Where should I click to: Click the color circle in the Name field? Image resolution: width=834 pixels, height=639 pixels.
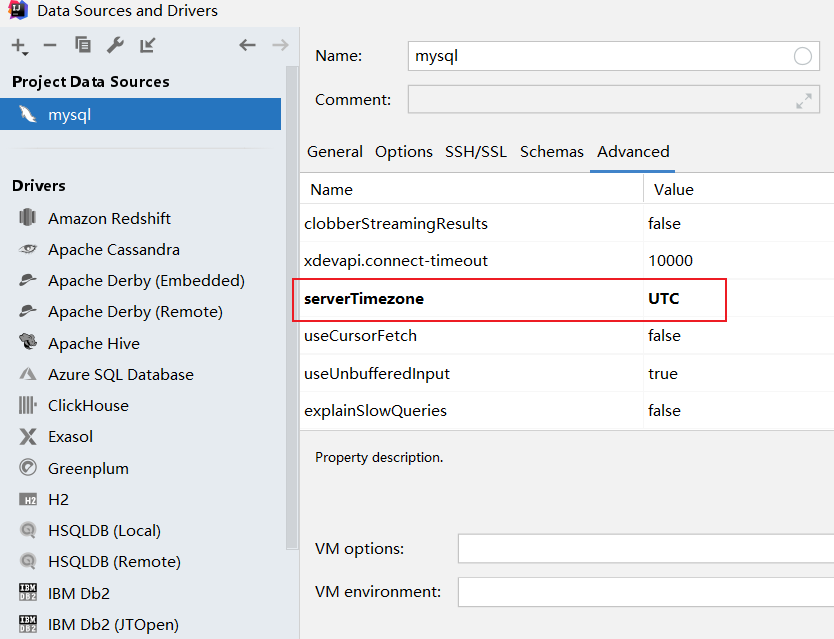pyautogui.click(x=803, y=56)
